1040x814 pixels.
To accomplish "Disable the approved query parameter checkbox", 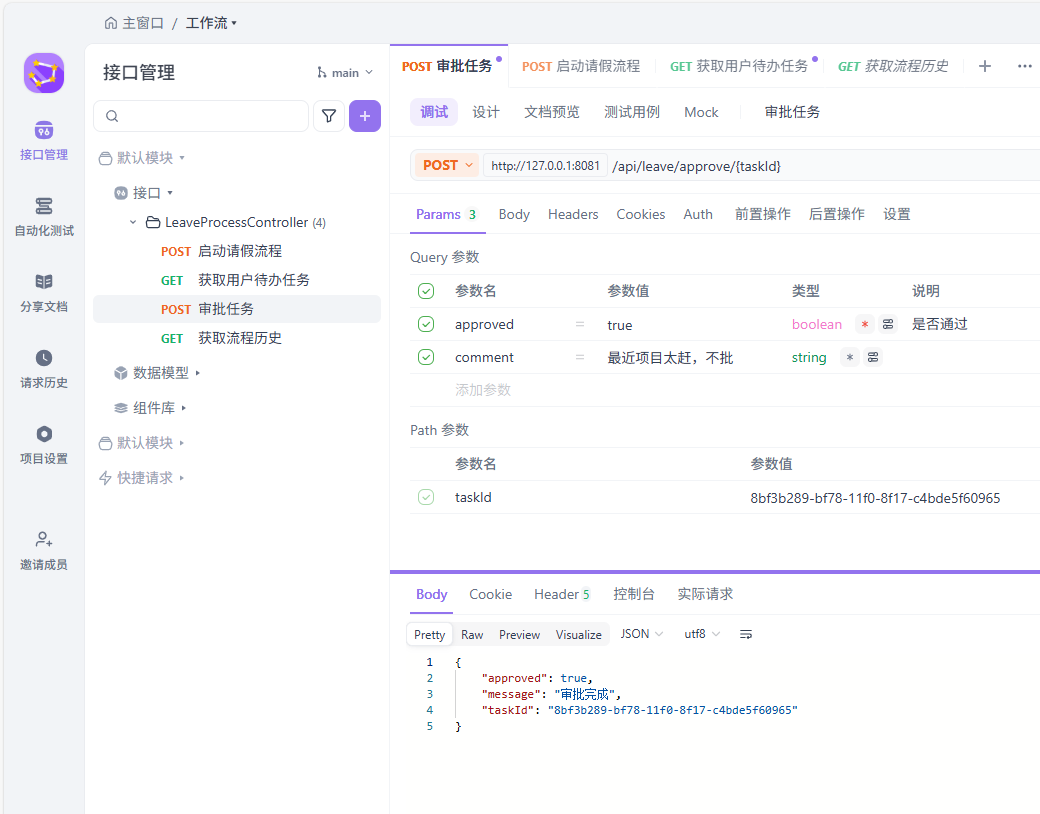I will (x=426, y=324).
